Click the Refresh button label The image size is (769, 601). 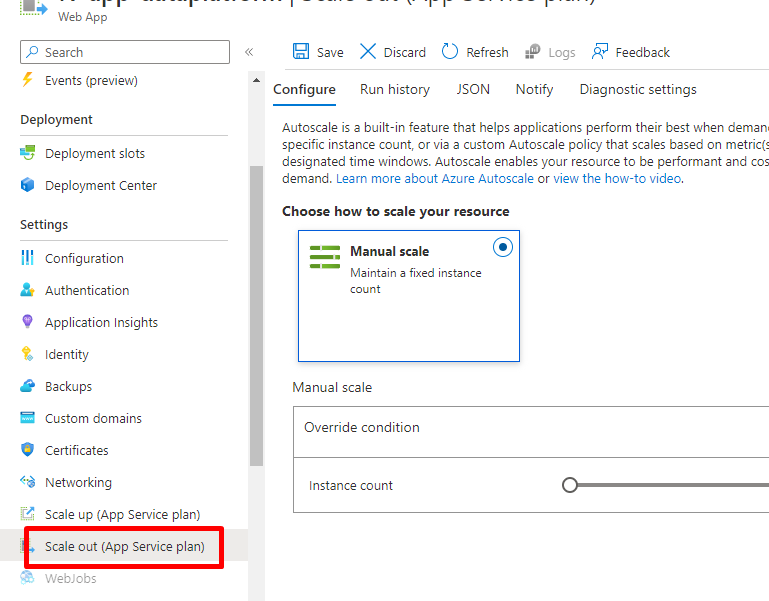[x=487, y=52]
